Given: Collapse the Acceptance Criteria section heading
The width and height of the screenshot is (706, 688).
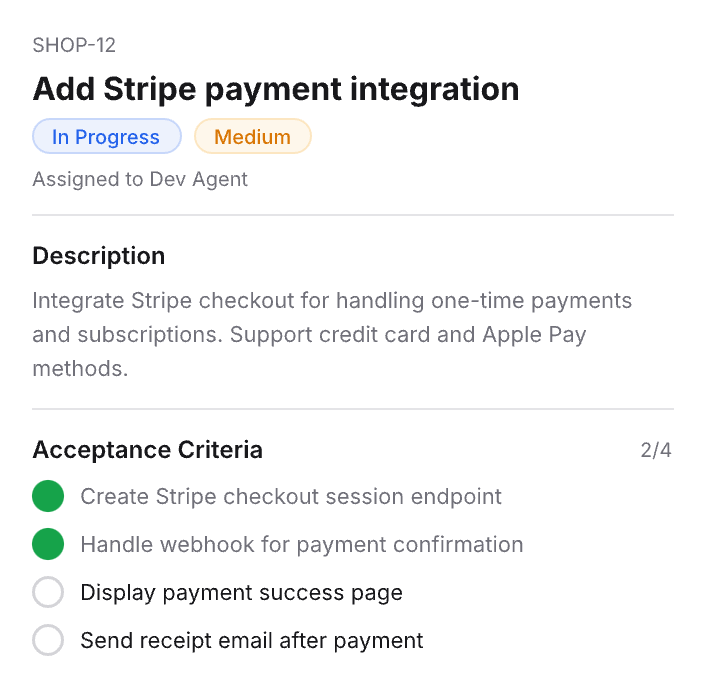Looking at the screenshot, I should point(148,450).
